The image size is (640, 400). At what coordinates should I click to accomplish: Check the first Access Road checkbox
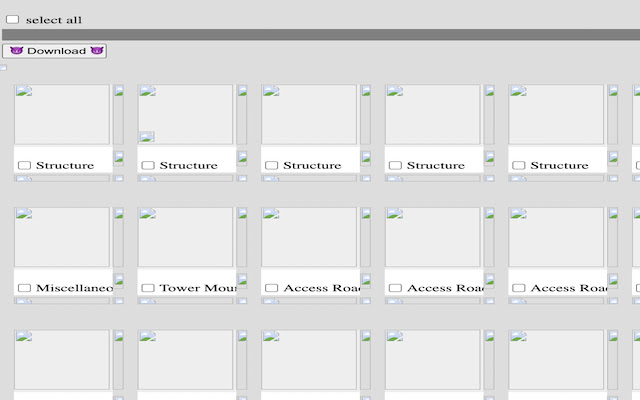(271, 288)
